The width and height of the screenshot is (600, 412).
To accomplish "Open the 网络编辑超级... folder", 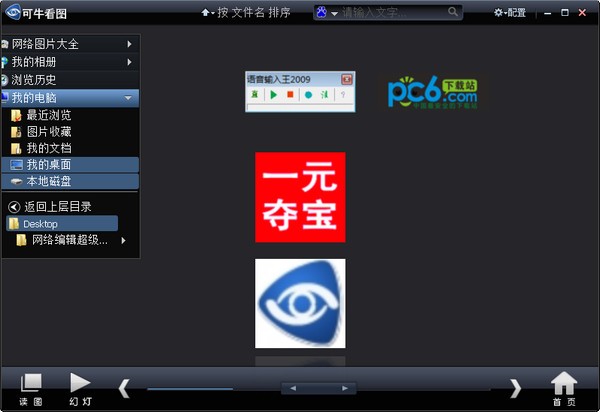I will [70, 240].
